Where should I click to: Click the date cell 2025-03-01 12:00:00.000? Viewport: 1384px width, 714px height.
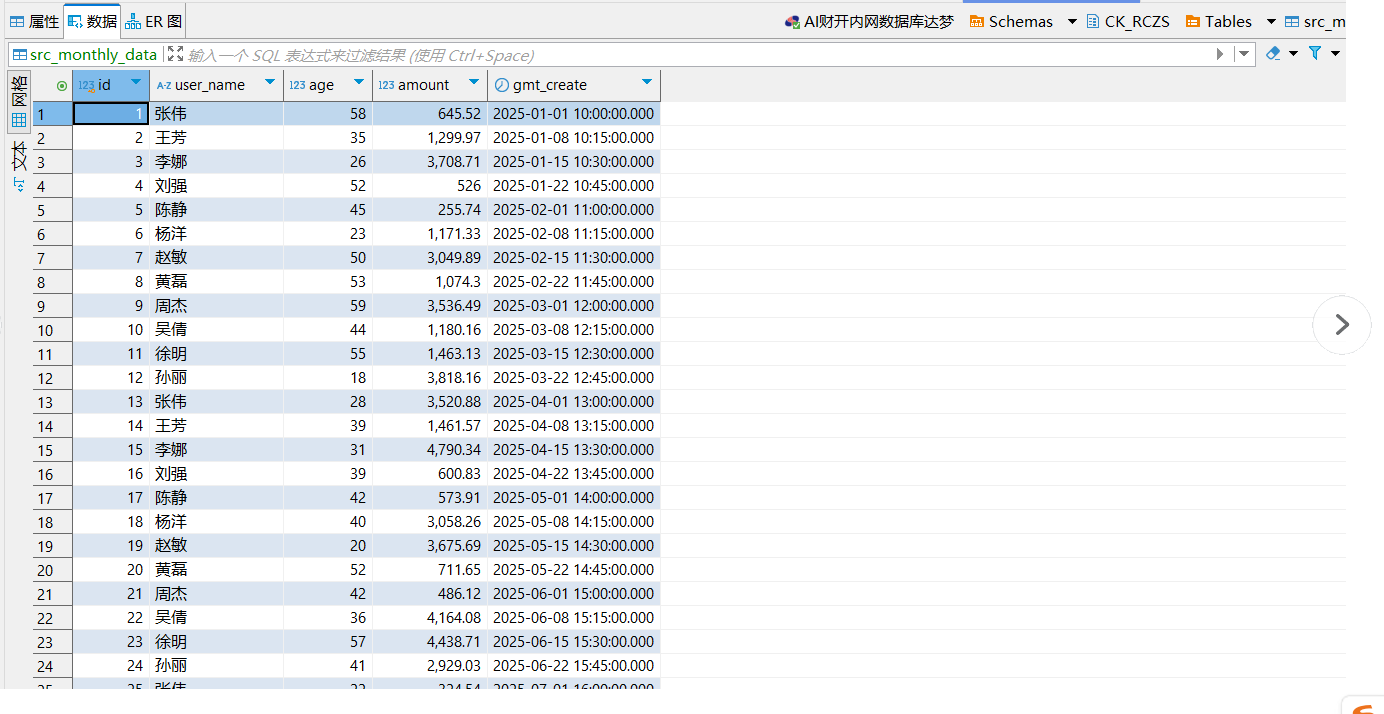(574, 306)
